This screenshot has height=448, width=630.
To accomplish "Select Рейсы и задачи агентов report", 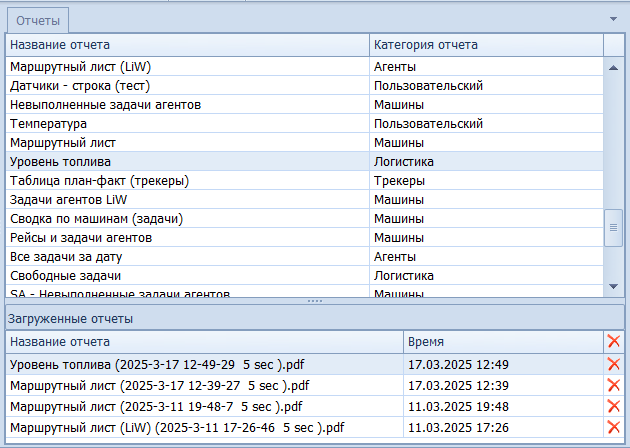I will point(186,237).
